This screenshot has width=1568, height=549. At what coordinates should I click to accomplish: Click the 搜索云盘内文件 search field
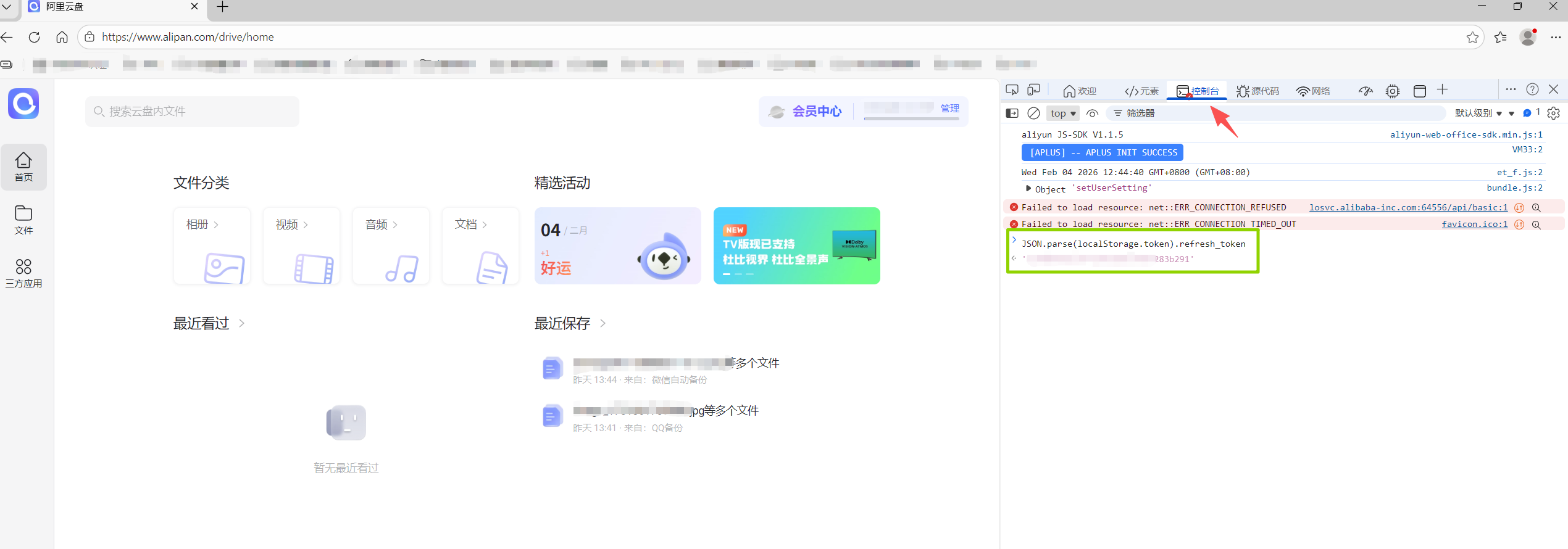pyautogui.click(x=192, y=112)
